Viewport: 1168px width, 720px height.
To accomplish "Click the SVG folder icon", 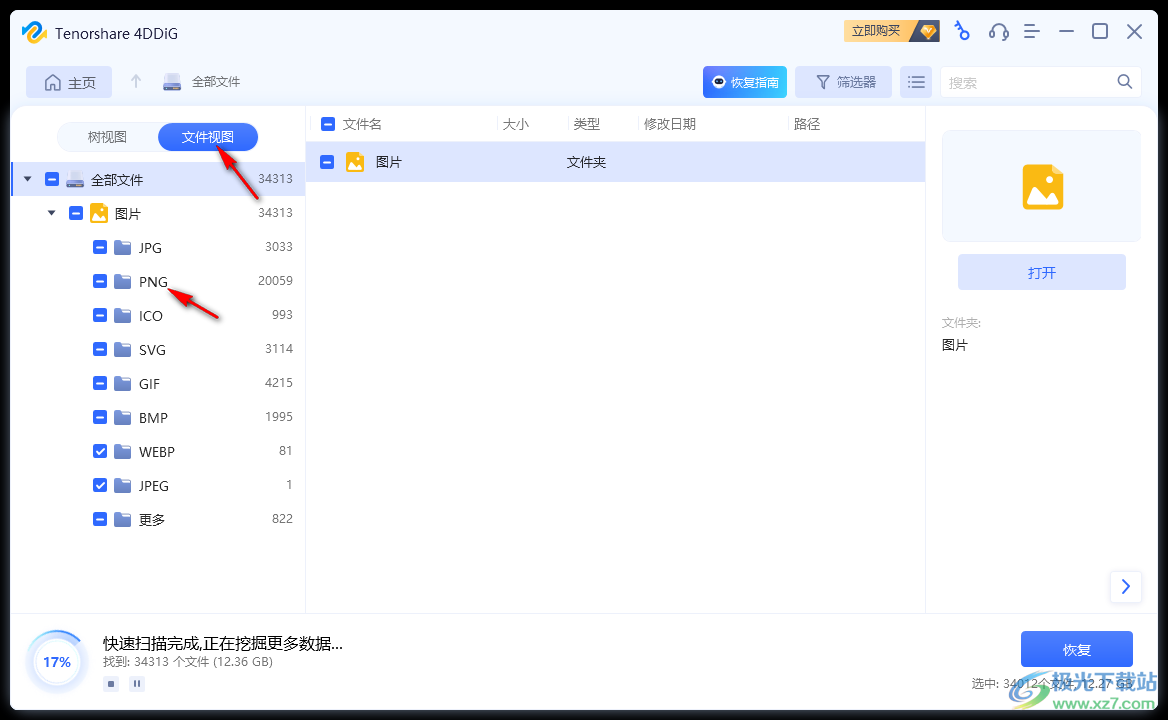I will point(123,349).
